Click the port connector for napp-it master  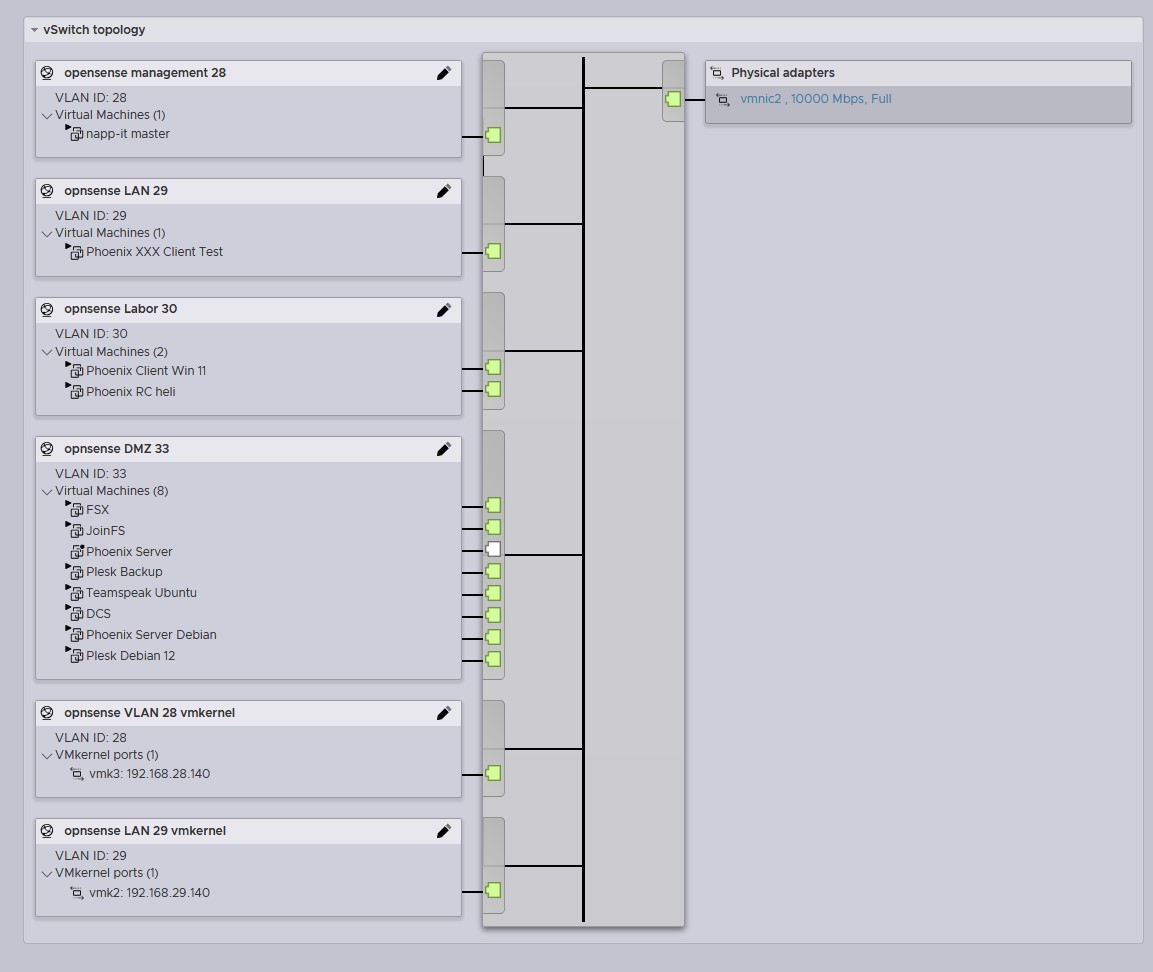point(493,136)
